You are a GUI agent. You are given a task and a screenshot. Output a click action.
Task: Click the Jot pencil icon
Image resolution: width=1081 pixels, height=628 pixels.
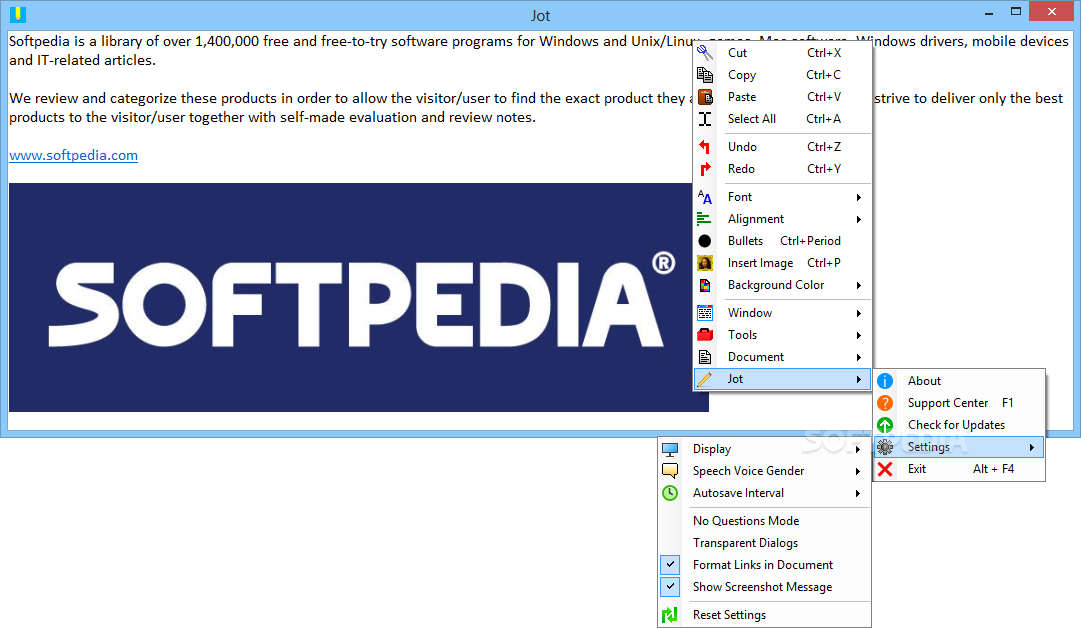(705, 378)
